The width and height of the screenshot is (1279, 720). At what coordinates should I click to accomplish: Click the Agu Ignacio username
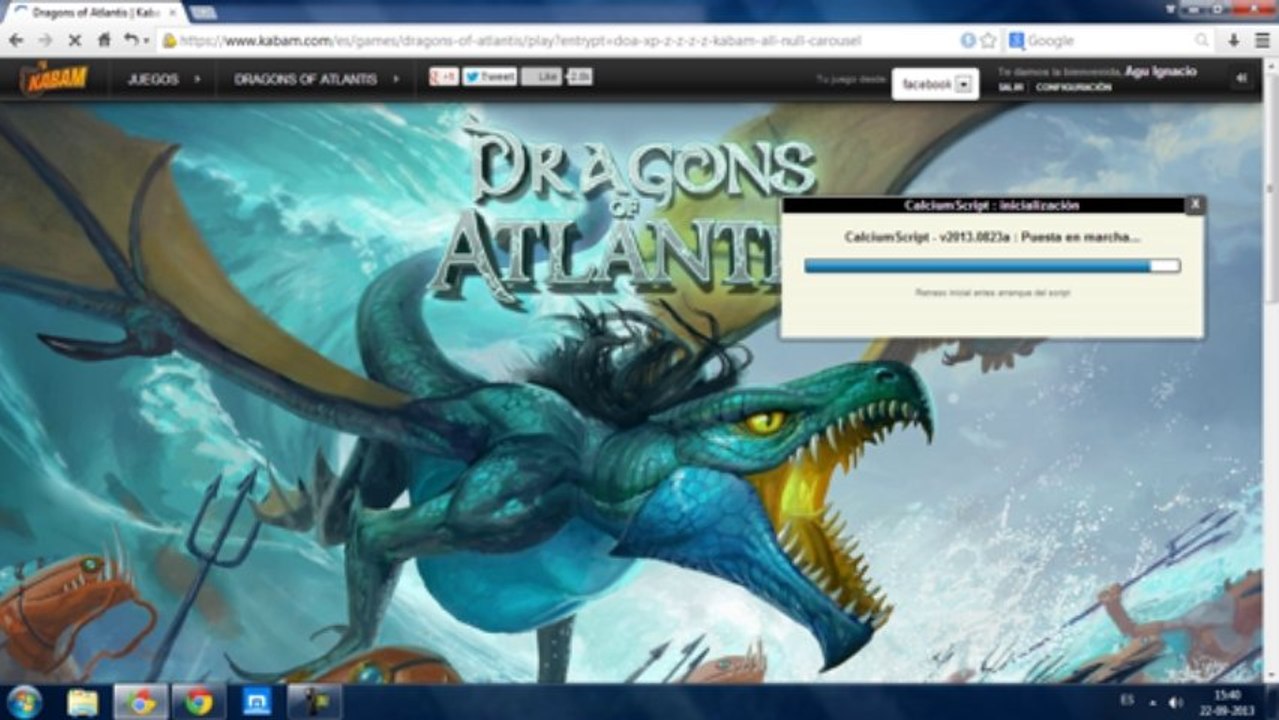[1160, 72]
